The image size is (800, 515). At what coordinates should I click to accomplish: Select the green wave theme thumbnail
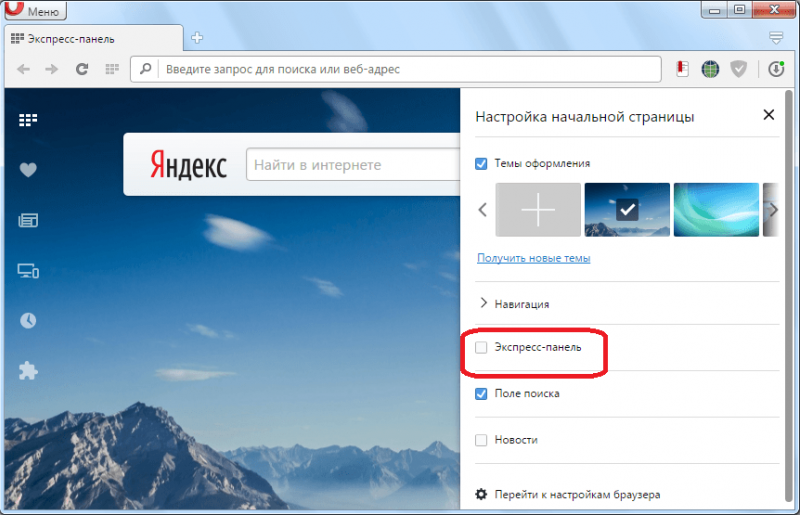point(716,210)
